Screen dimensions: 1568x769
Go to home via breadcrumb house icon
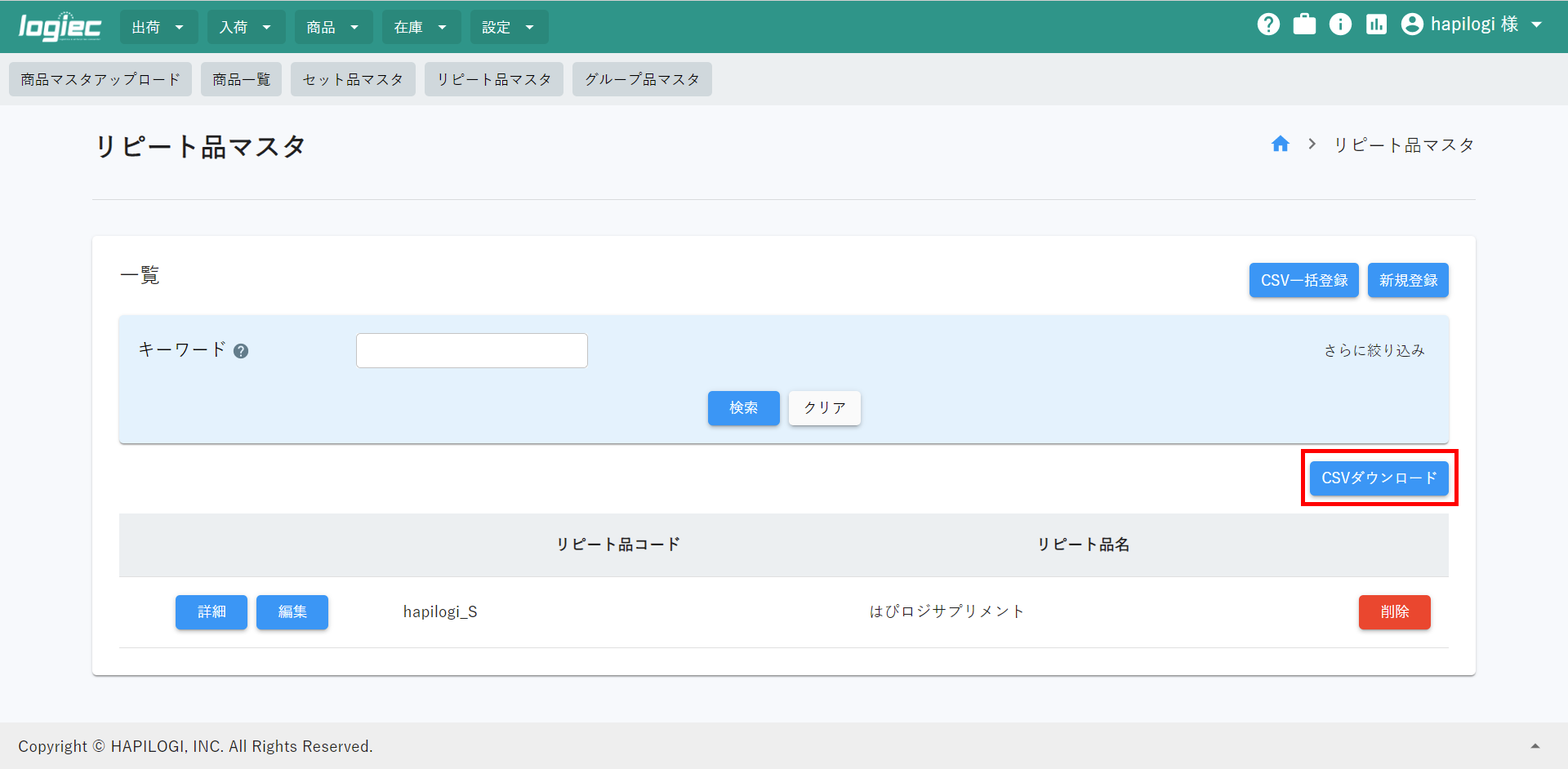(1281, 144)
